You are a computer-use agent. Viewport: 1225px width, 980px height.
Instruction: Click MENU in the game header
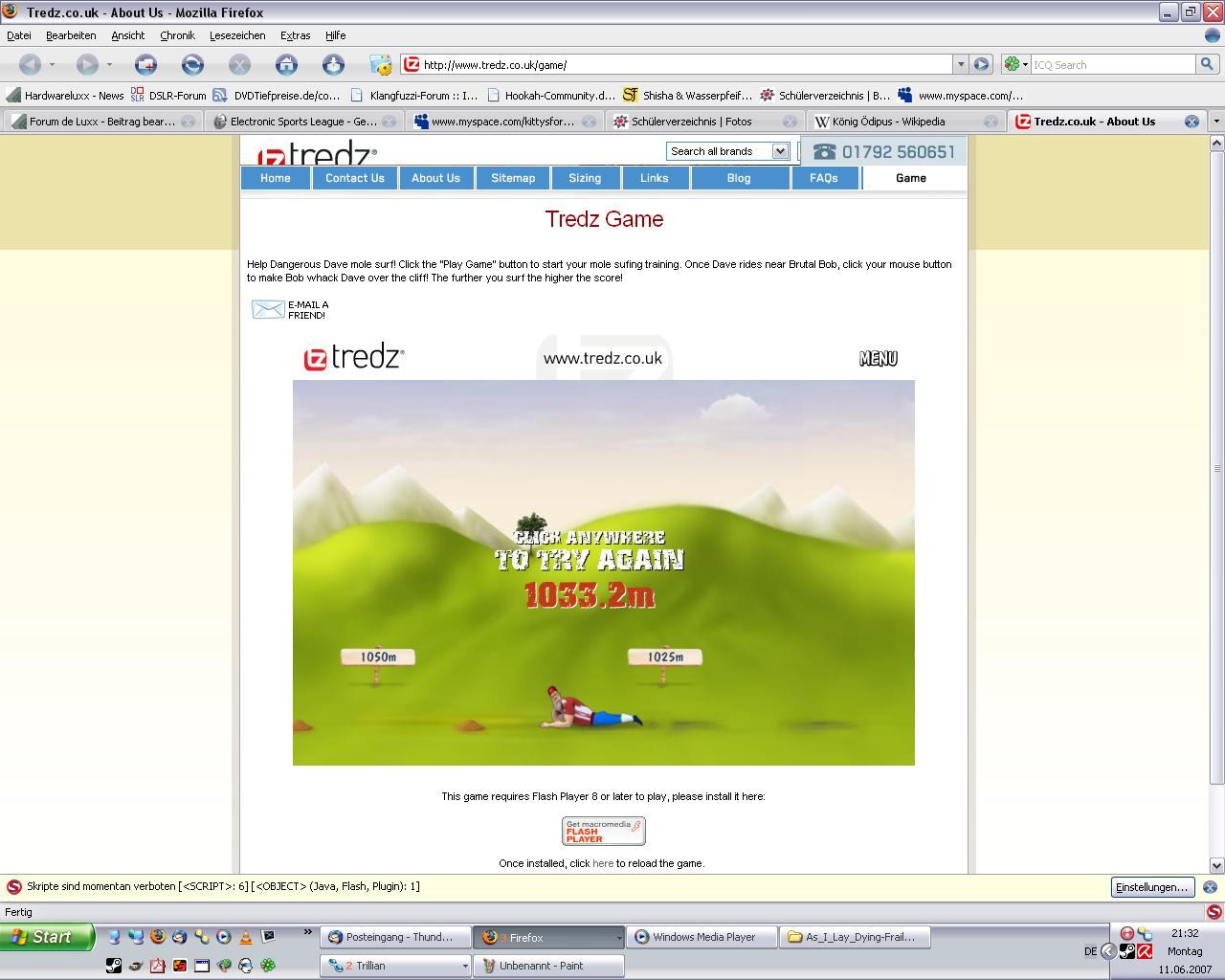879,358
